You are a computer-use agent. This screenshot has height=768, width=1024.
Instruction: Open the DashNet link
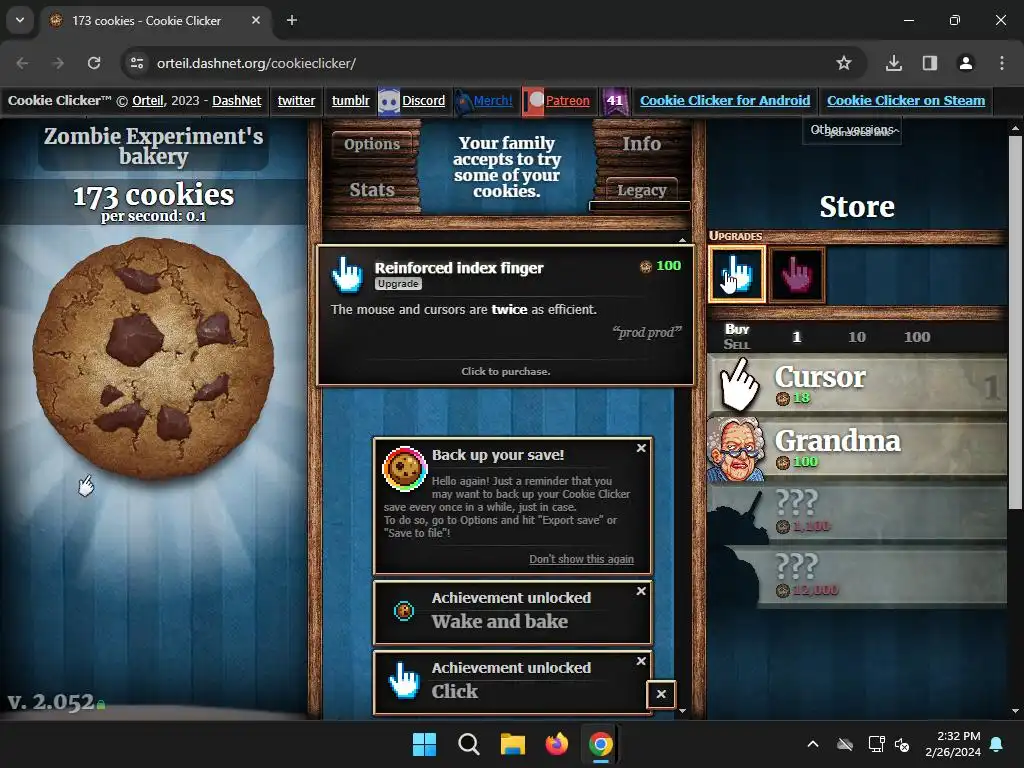pyautogui.click(x=236, y=101)
